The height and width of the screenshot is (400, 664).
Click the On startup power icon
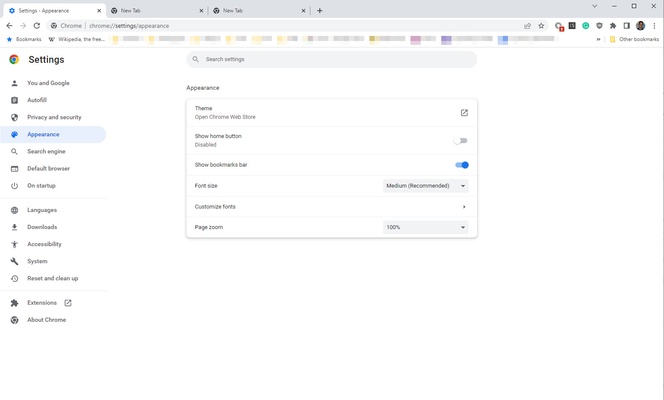14,186
